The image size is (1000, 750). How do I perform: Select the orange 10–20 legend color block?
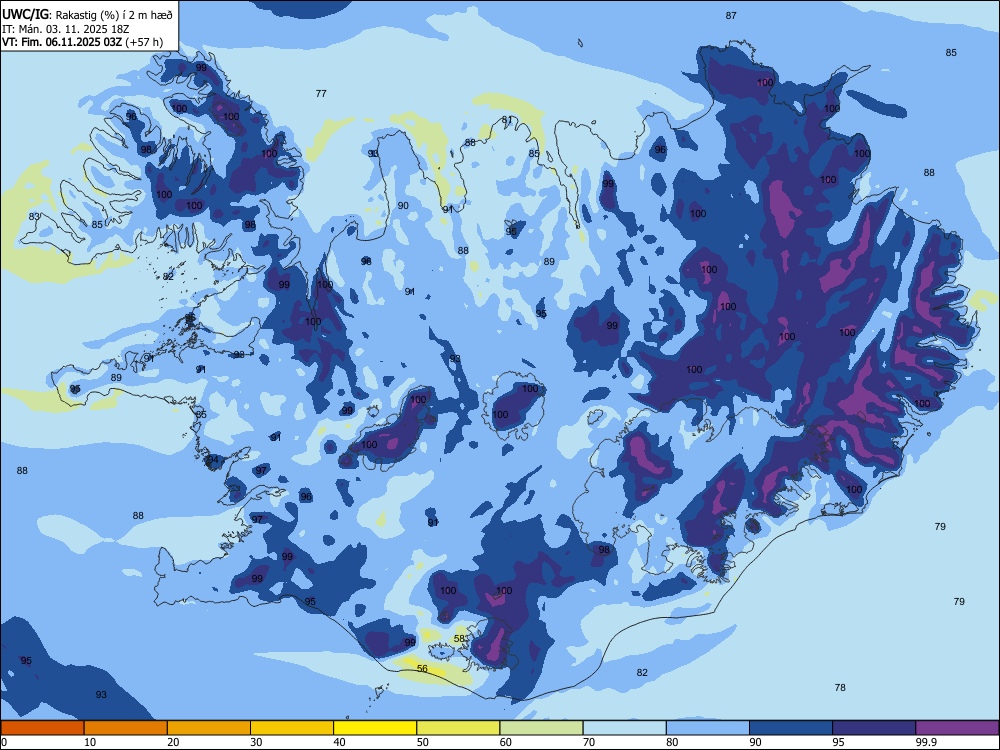[126, 728]
